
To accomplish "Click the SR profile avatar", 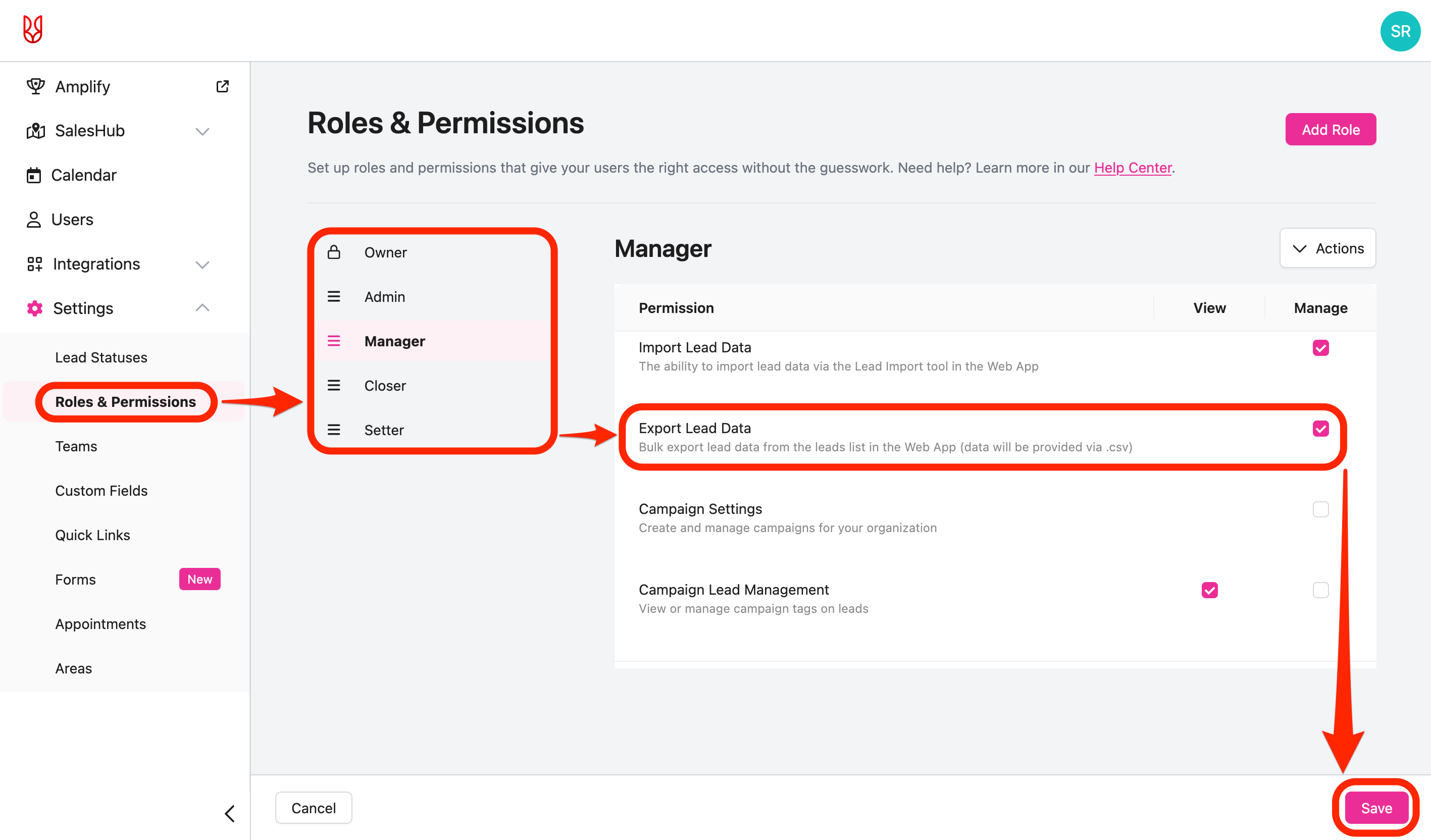I will coord(1399,31).
